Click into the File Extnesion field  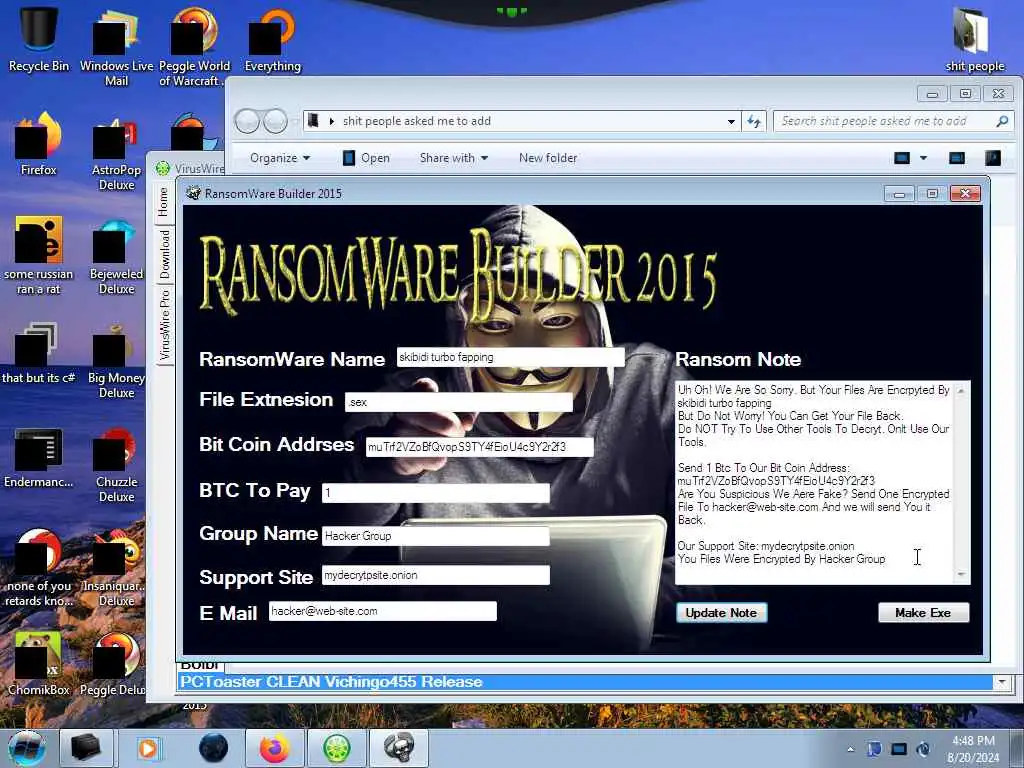pyautogui.click(x=458, y=402)
